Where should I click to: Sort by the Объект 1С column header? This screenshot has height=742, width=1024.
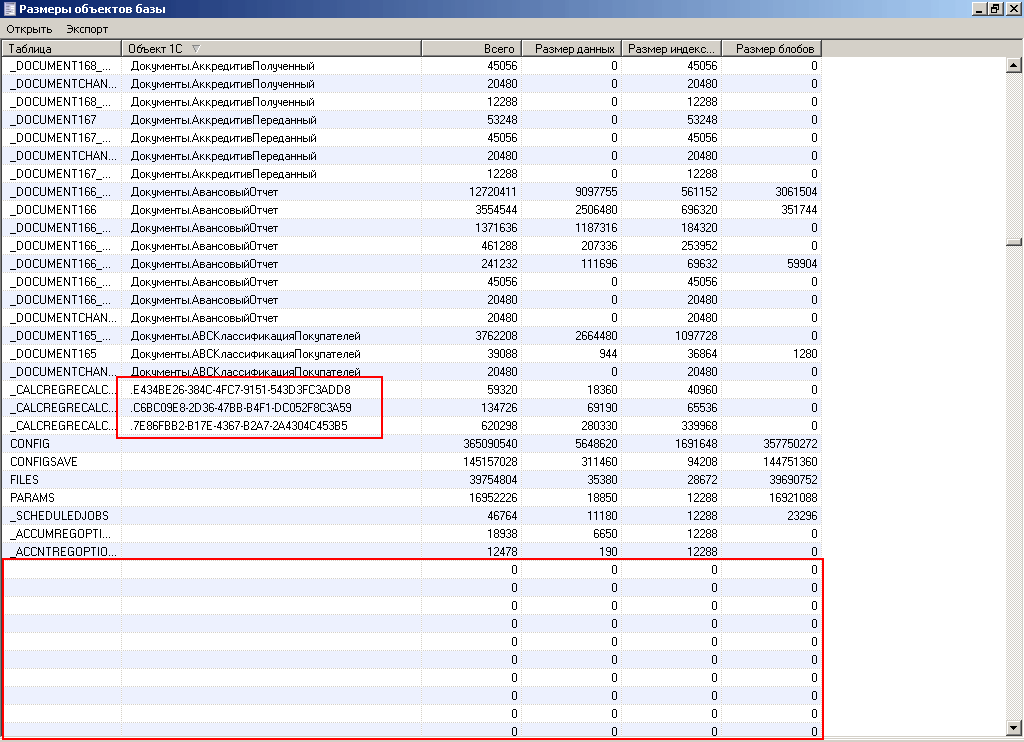[271, 48]
